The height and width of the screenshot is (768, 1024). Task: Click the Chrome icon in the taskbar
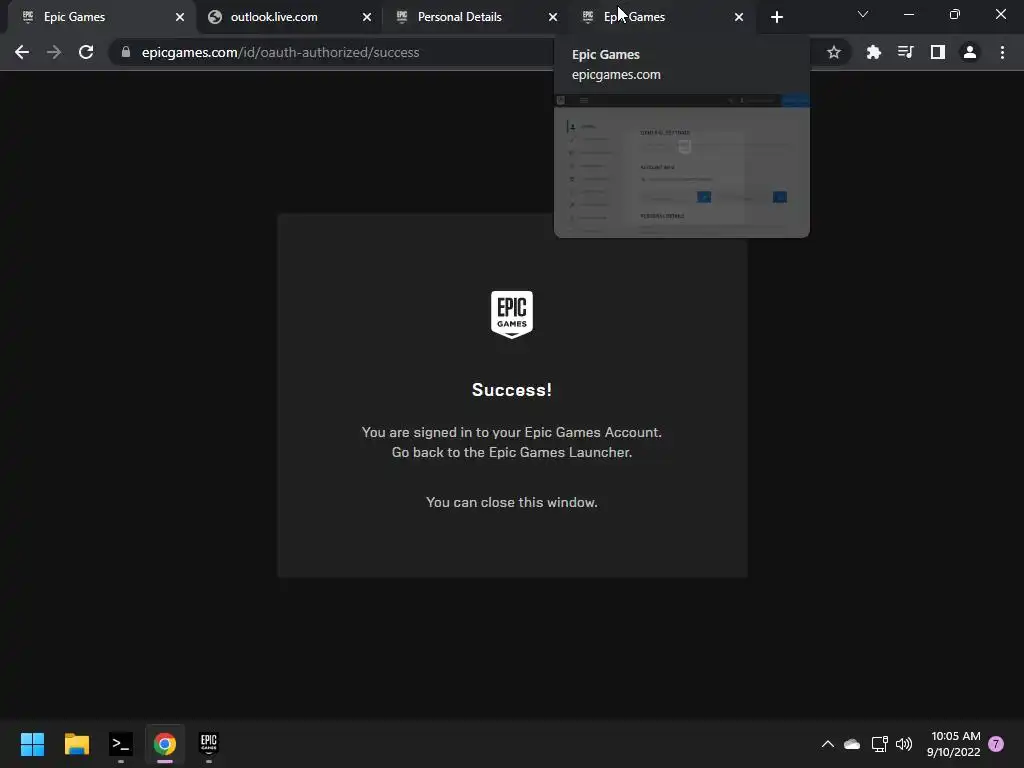point(165,744)
